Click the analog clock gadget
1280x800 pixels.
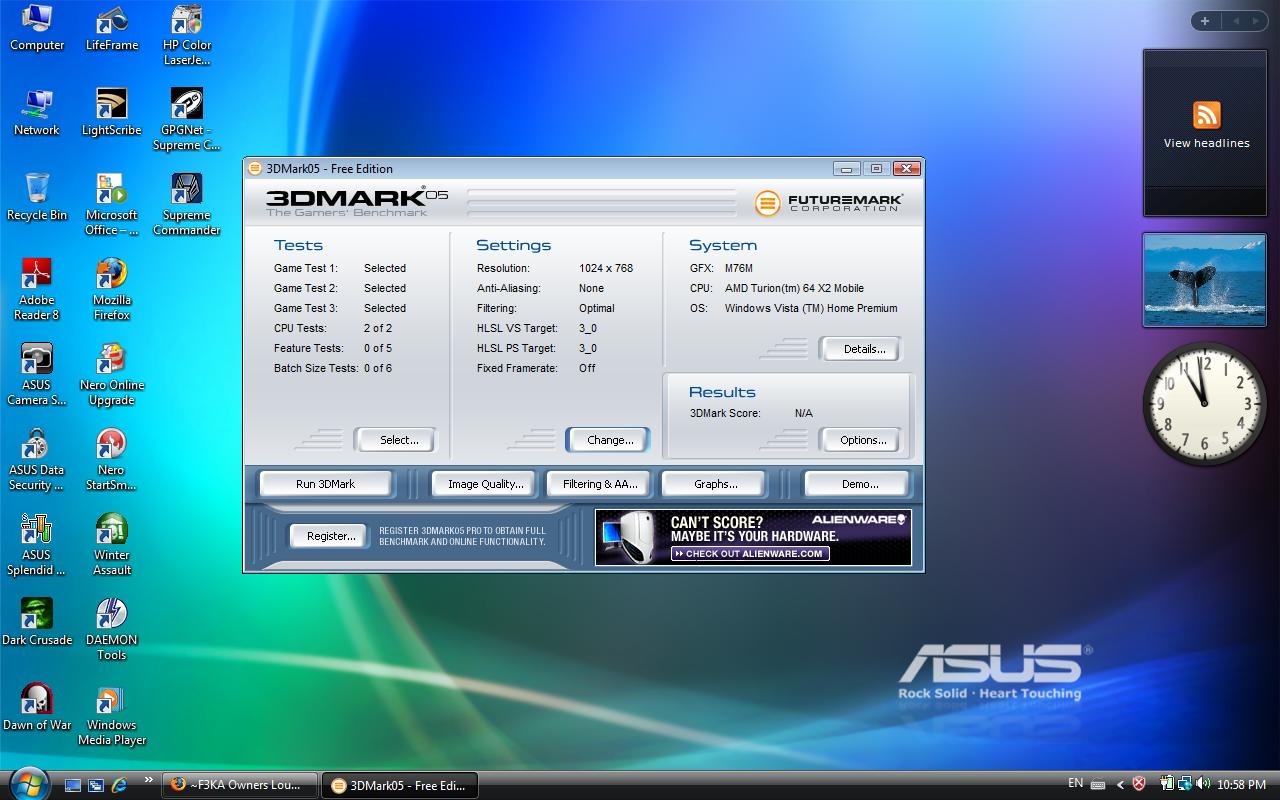[x=1205, y=403]
